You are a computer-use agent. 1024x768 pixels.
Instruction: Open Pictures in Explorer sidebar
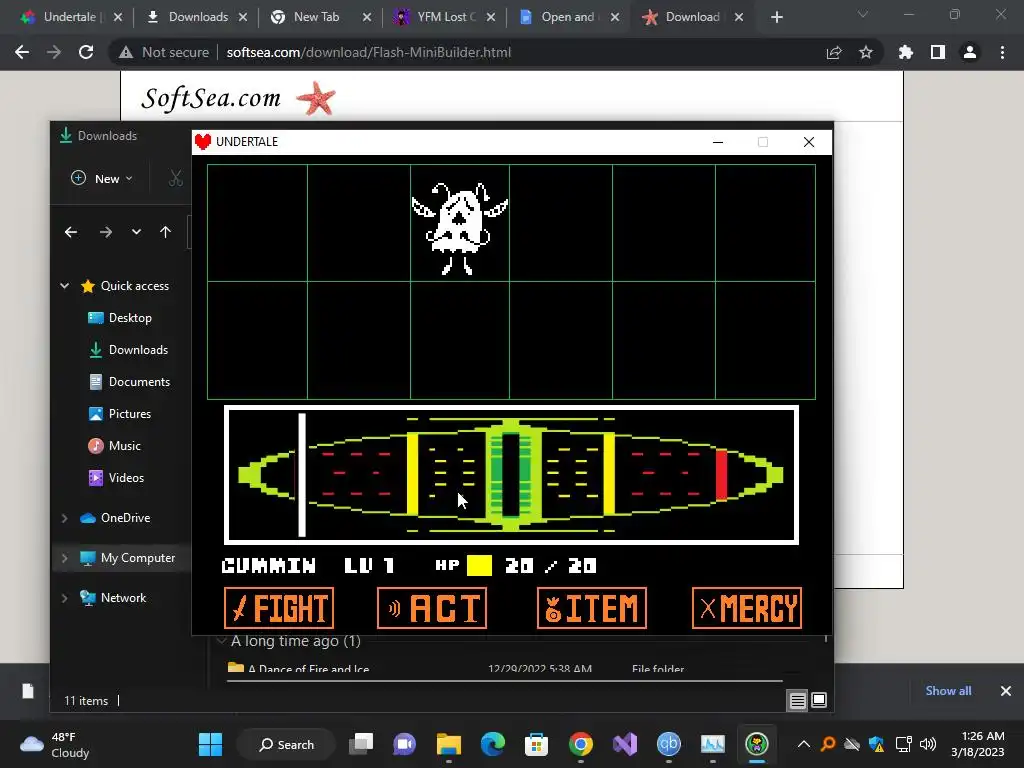120,413
